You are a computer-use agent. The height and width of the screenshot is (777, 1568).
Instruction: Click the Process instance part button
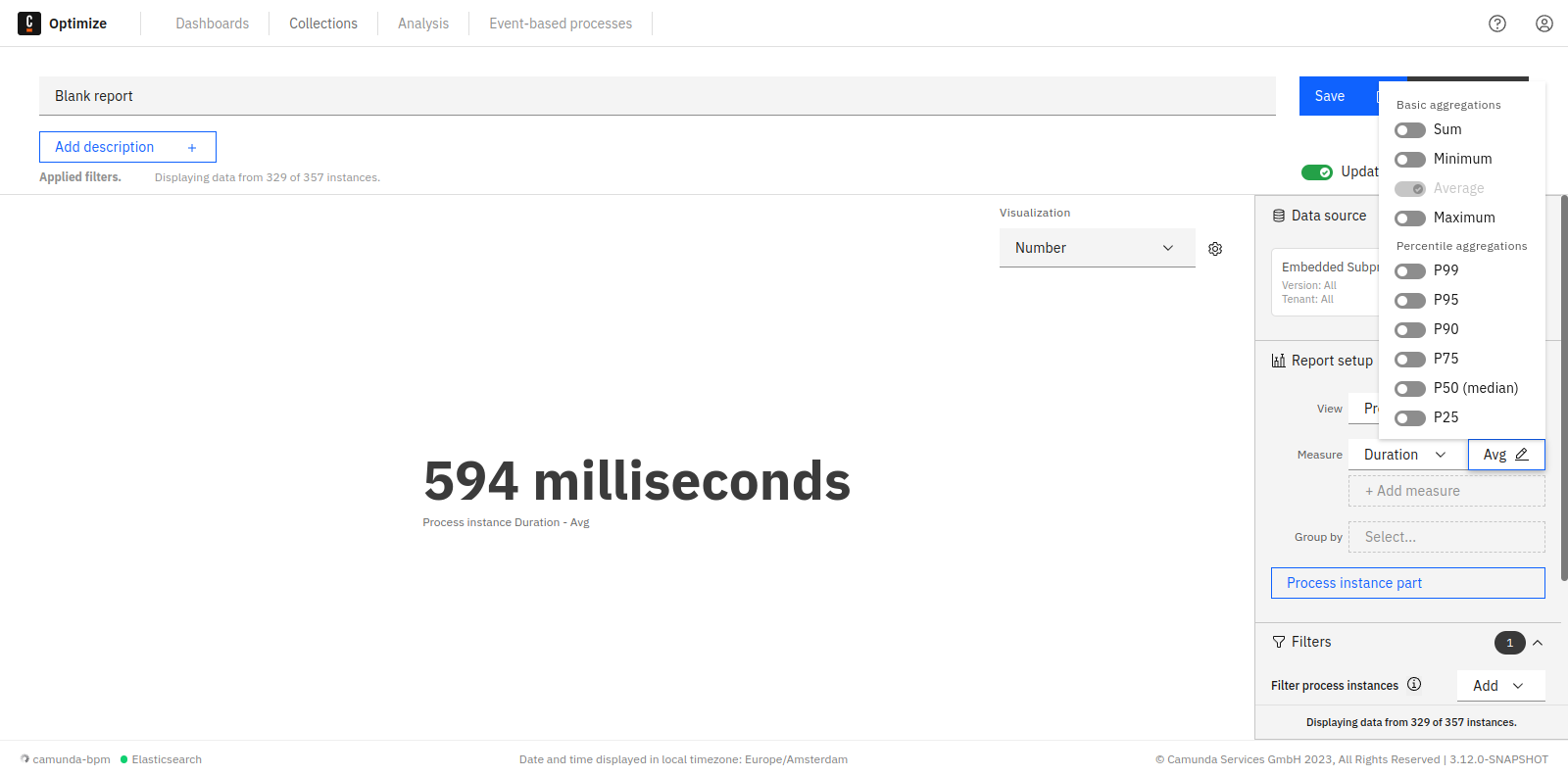[x=1407, y=583]
